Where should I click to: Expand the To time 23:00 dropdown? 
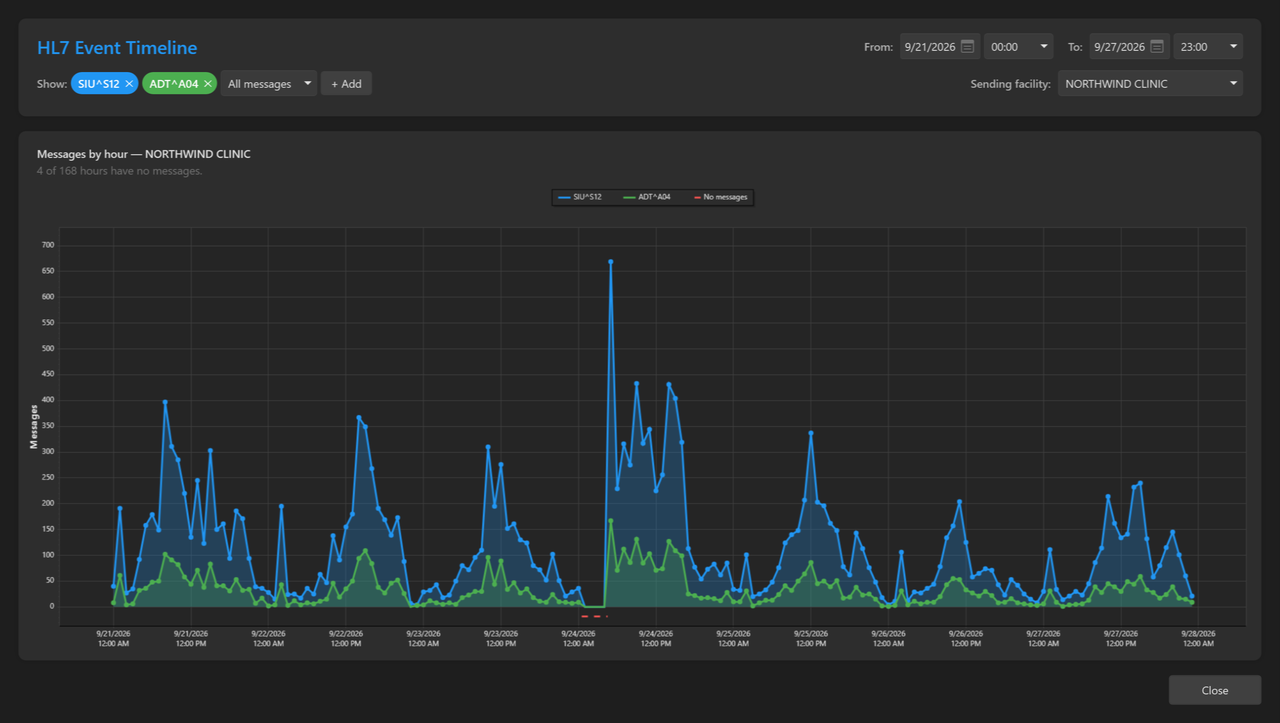point(1208,46)
